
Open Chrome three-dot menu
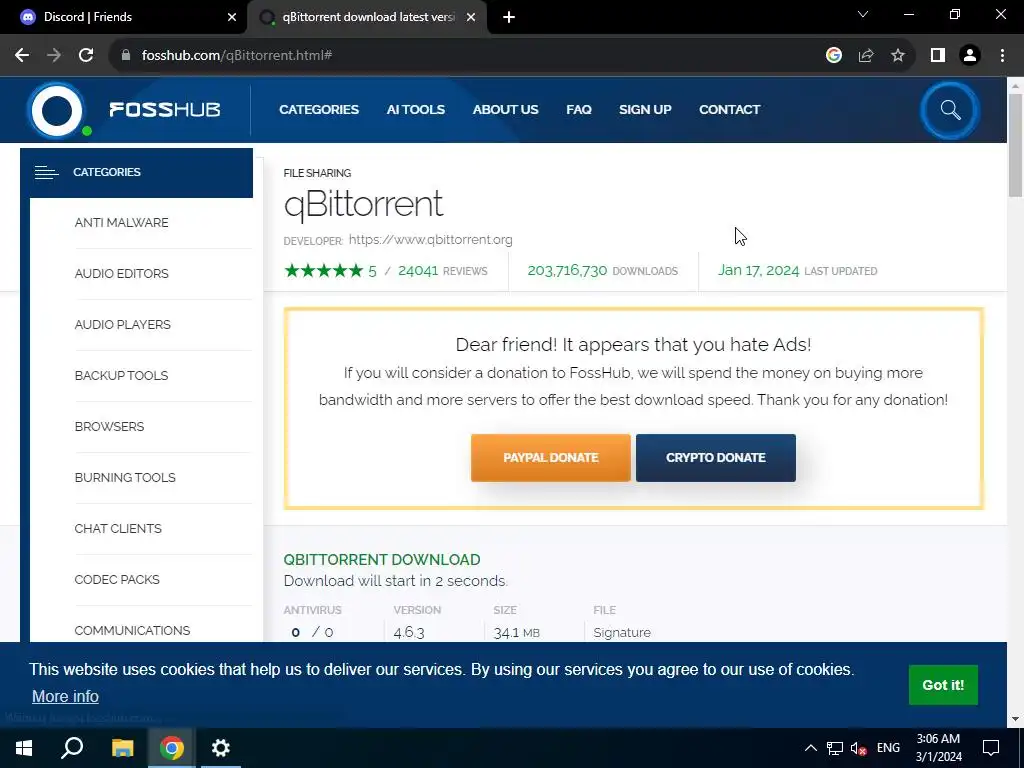[x=1002, y=56]
